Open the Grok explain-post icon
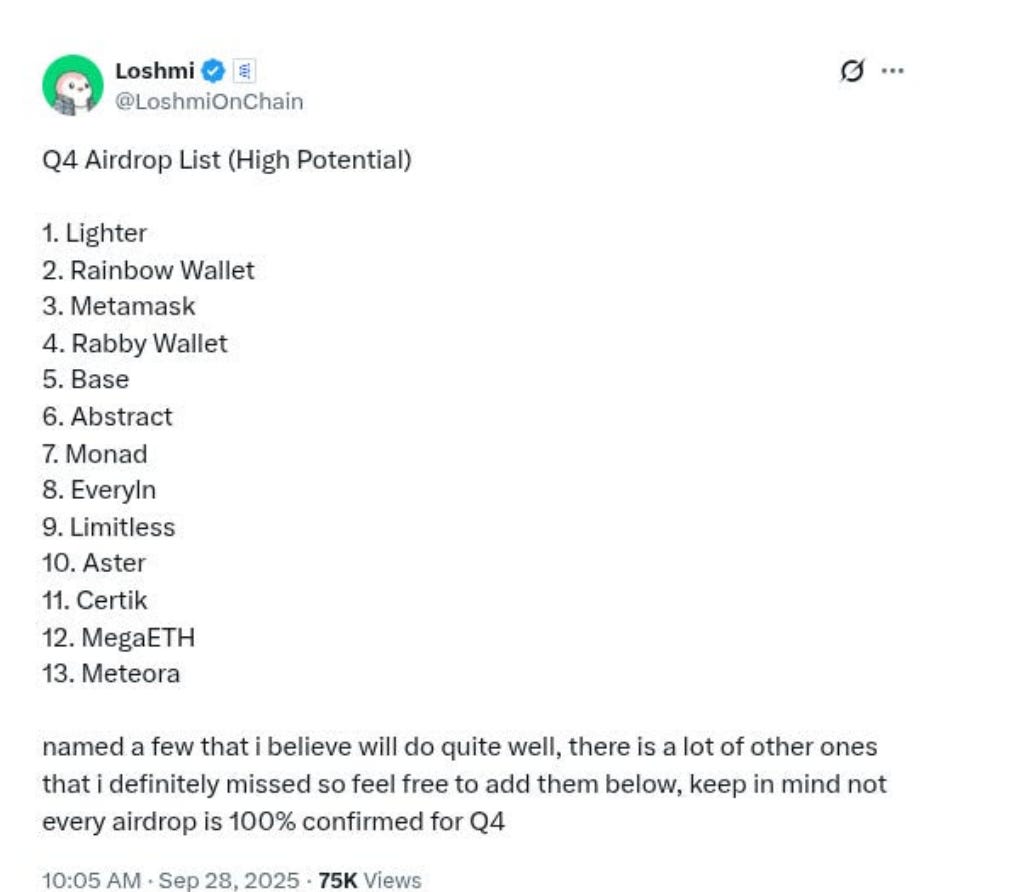The image size is (1016, 892). [x=852, y=71]
